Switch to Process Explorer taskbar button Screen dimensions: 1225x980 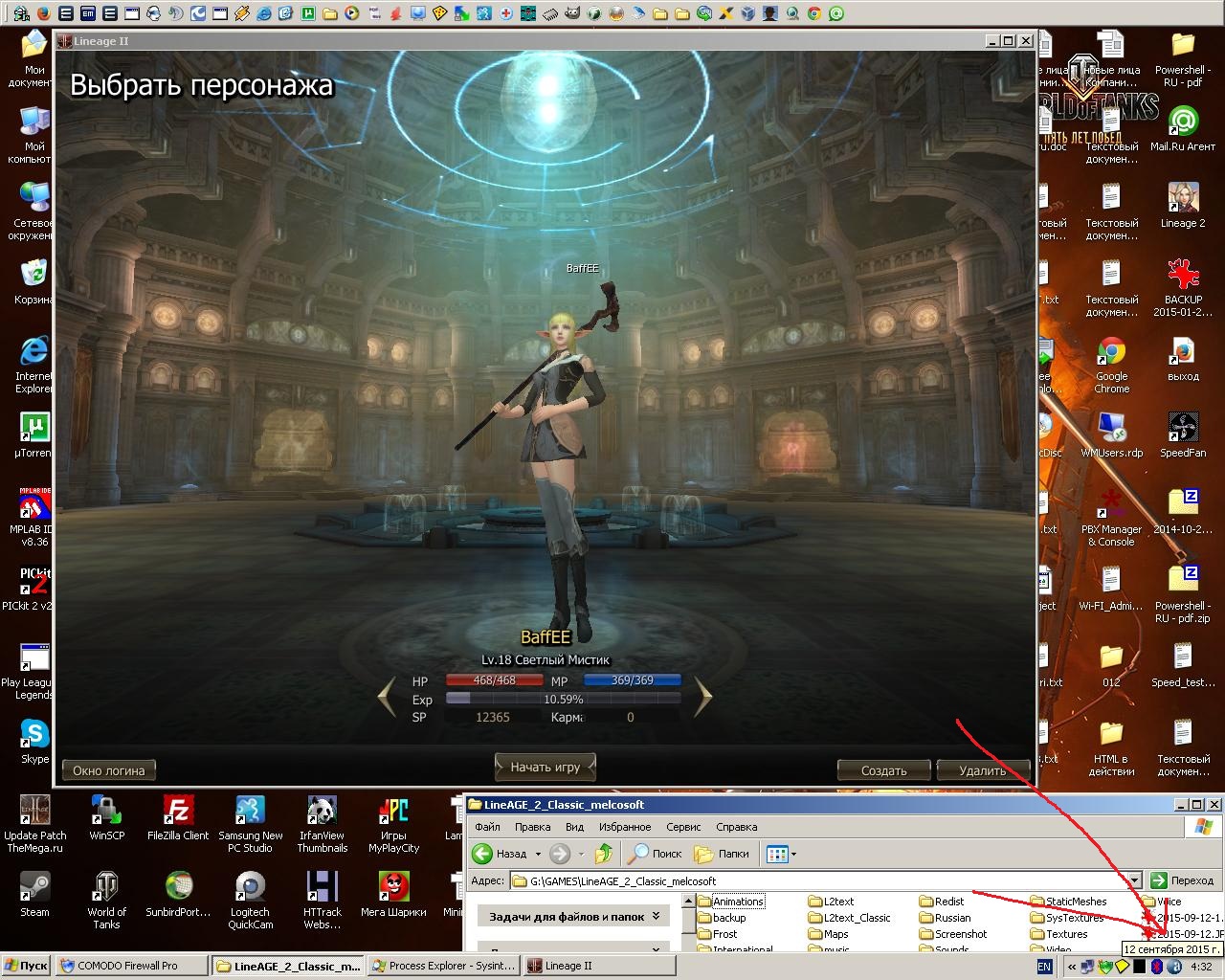pos(443,966)
